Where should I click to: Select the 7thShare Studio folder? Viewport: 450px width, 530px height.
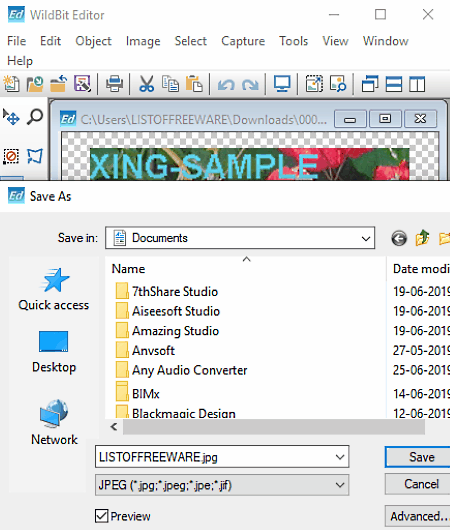(x=167, y=291)
